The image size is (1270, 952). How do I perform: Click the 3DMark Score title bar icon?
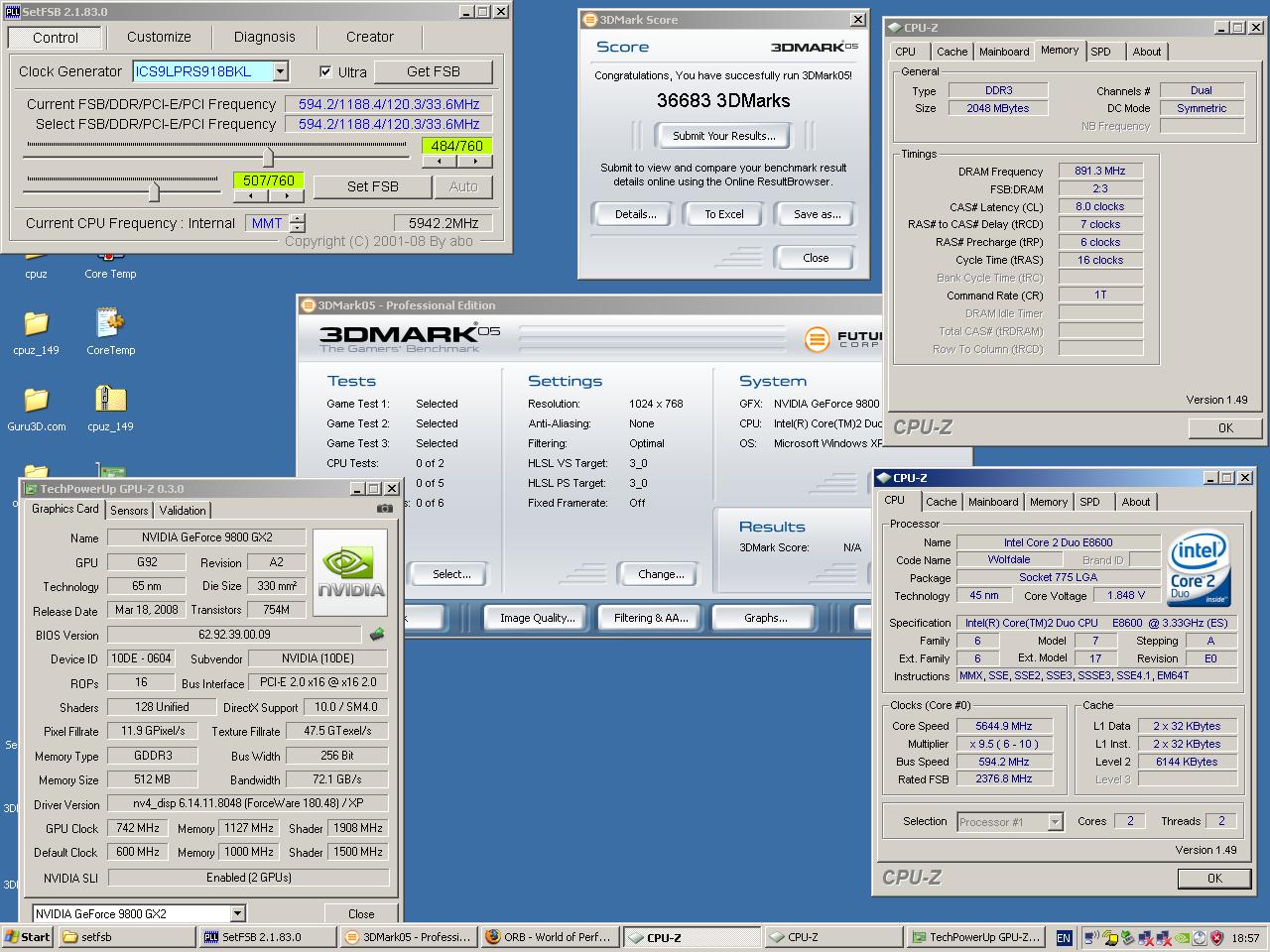click(x=589, y=20)
